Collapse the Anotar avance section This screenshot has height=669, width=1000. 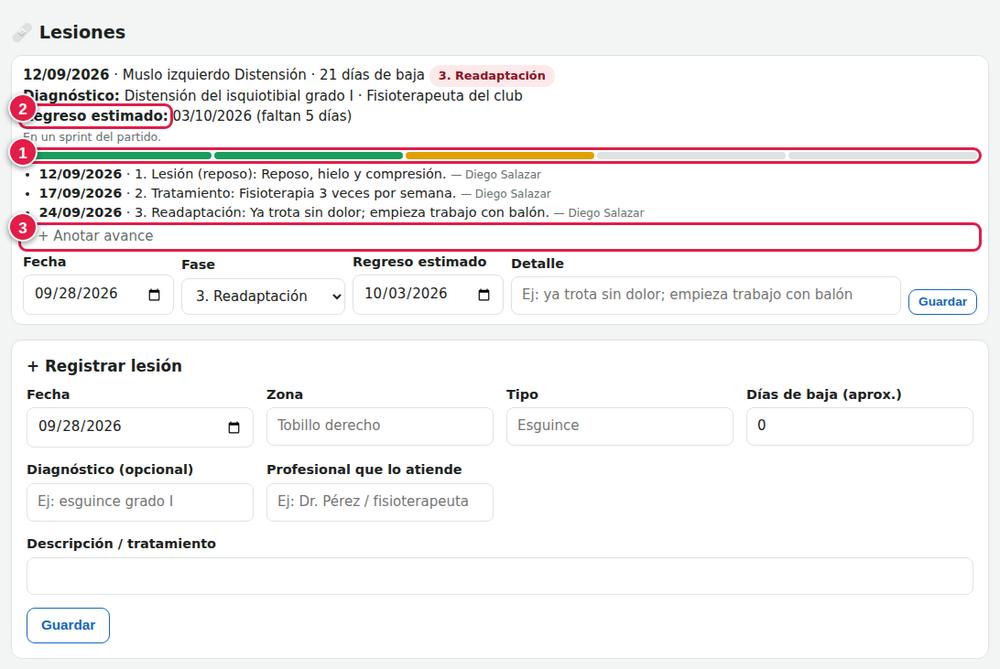coord(500,236)
